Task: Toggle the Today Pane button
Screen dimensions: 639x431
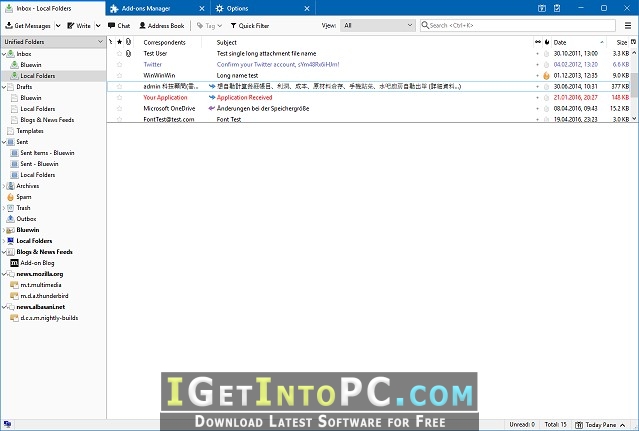Action: 600,425
